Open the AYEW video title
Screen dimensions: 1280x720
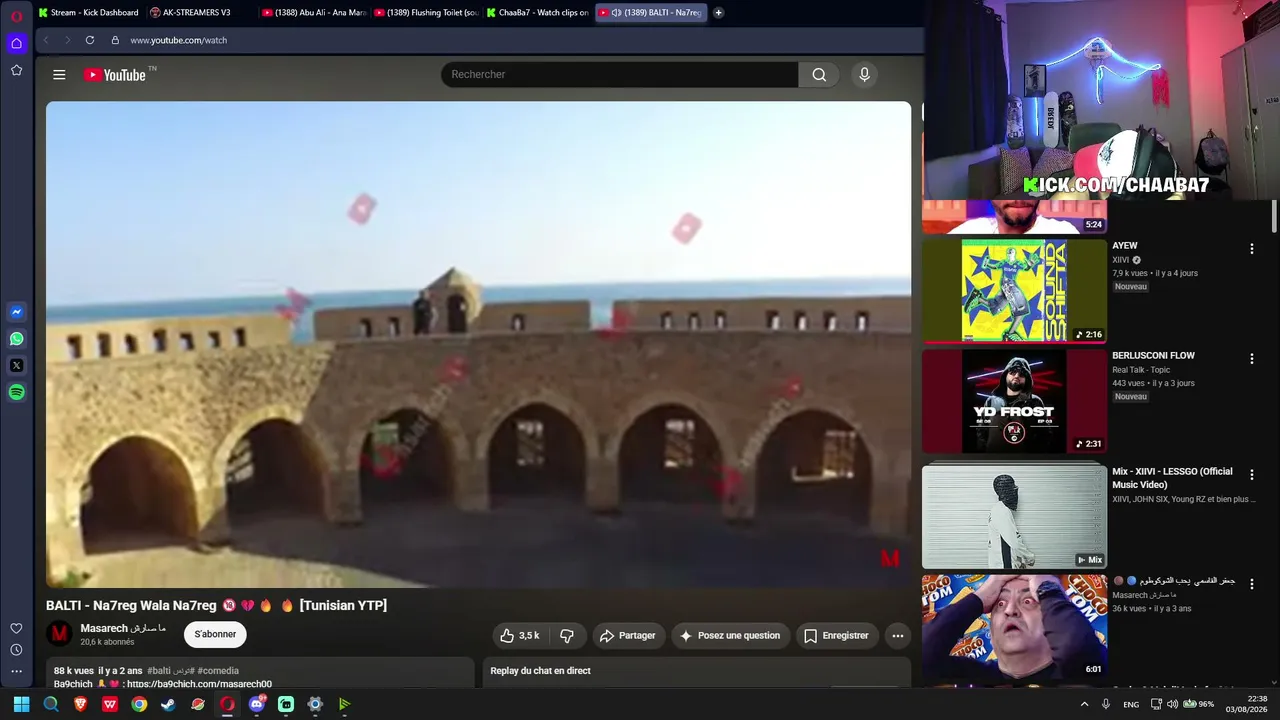1125,246
